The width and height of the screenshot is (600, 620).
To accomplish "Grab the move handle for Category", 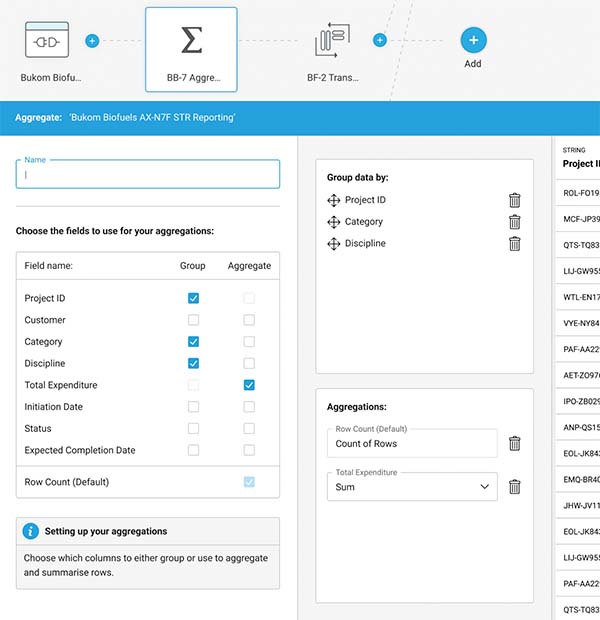I will [334, 222].
